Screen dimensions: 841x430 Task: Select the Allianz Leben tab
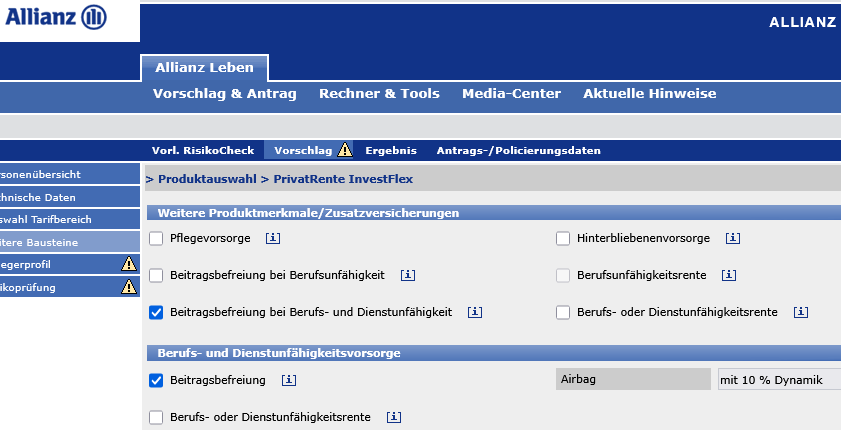pyautogui.click(x=204, y=68)
